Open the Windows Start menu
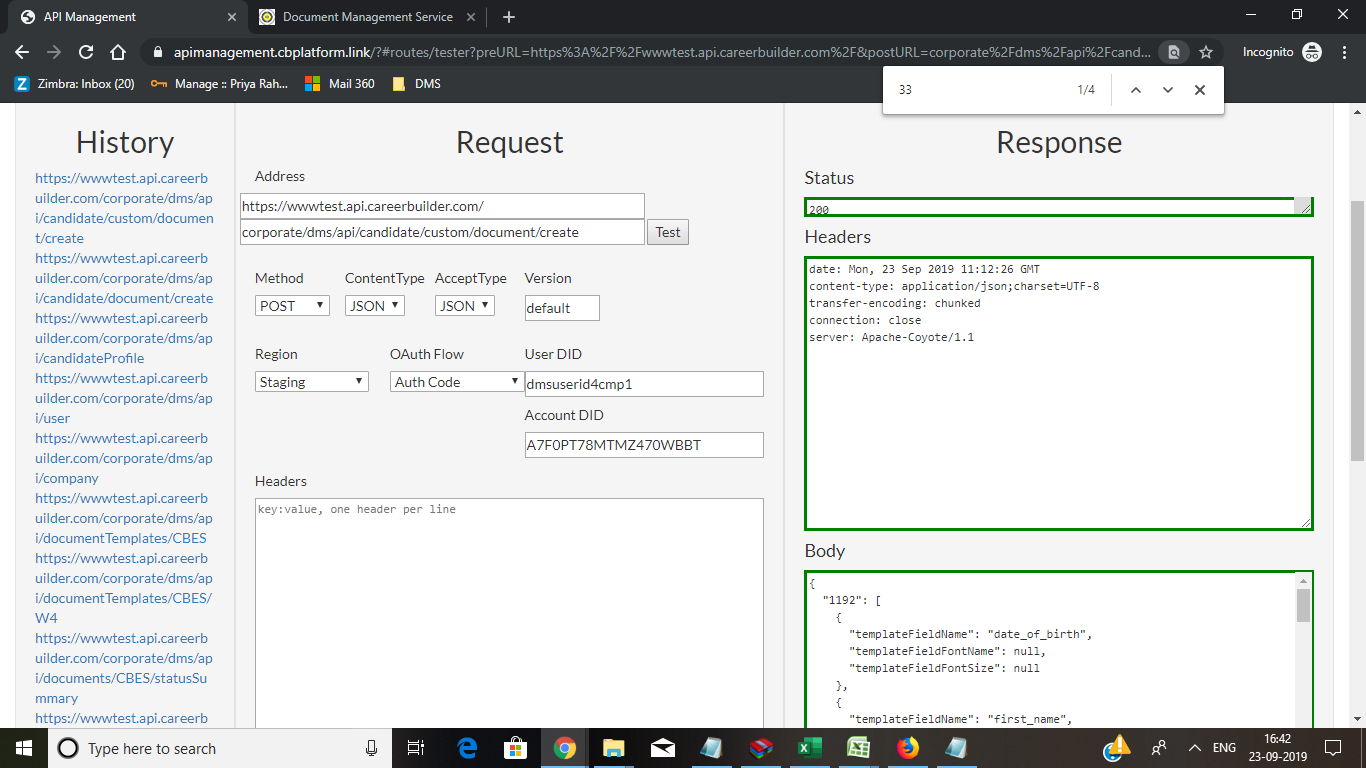 tap(24, 748)
